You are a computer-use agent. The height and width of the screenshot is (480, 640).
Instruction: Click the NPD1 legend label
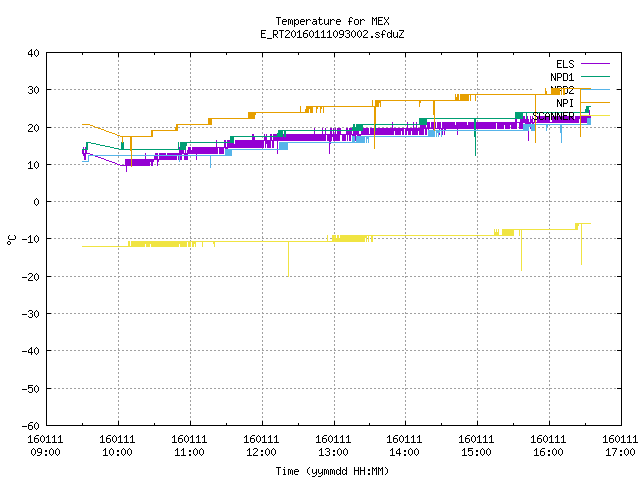click(562, 77)
